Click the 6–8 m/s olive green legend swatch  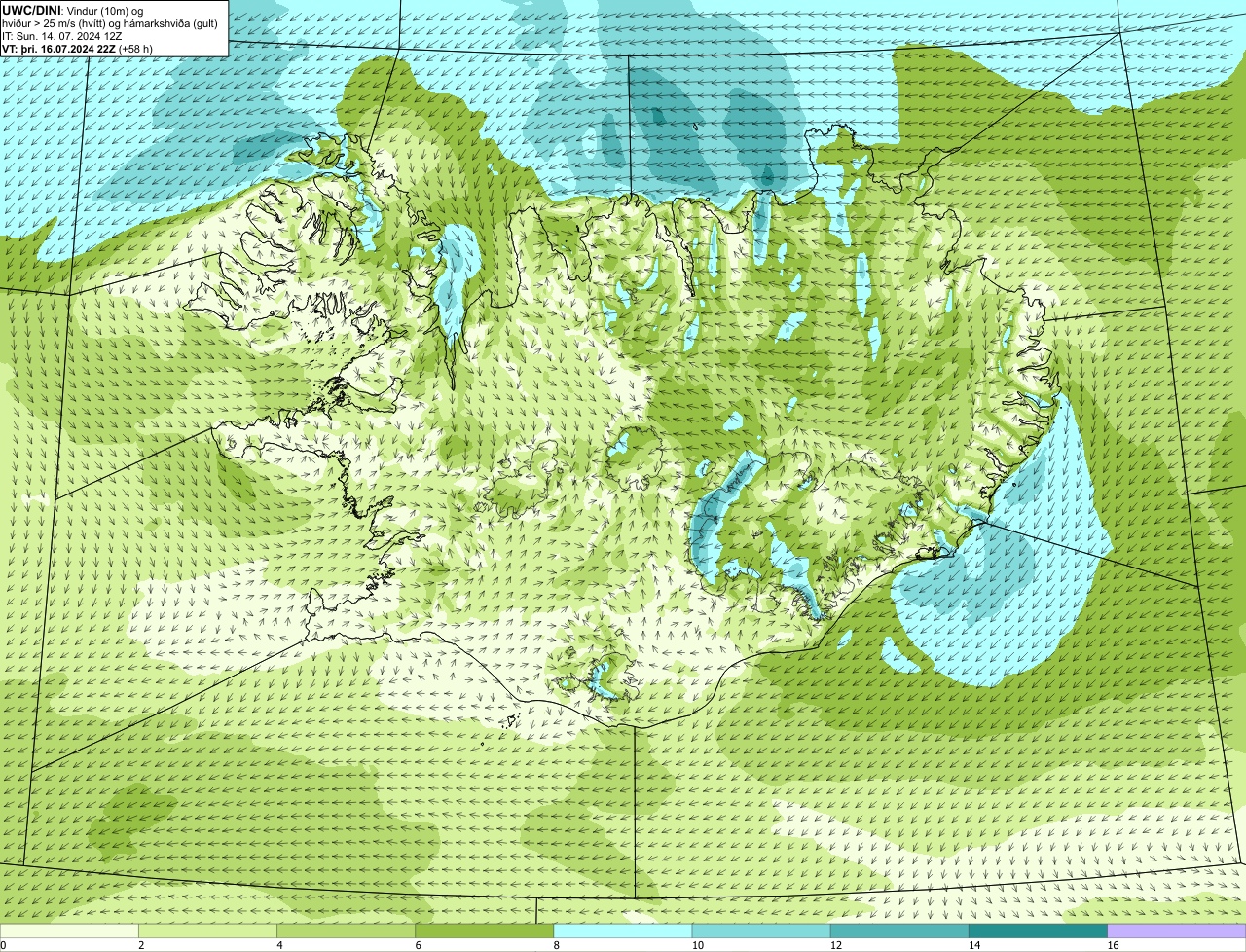[x=485, y=932]
